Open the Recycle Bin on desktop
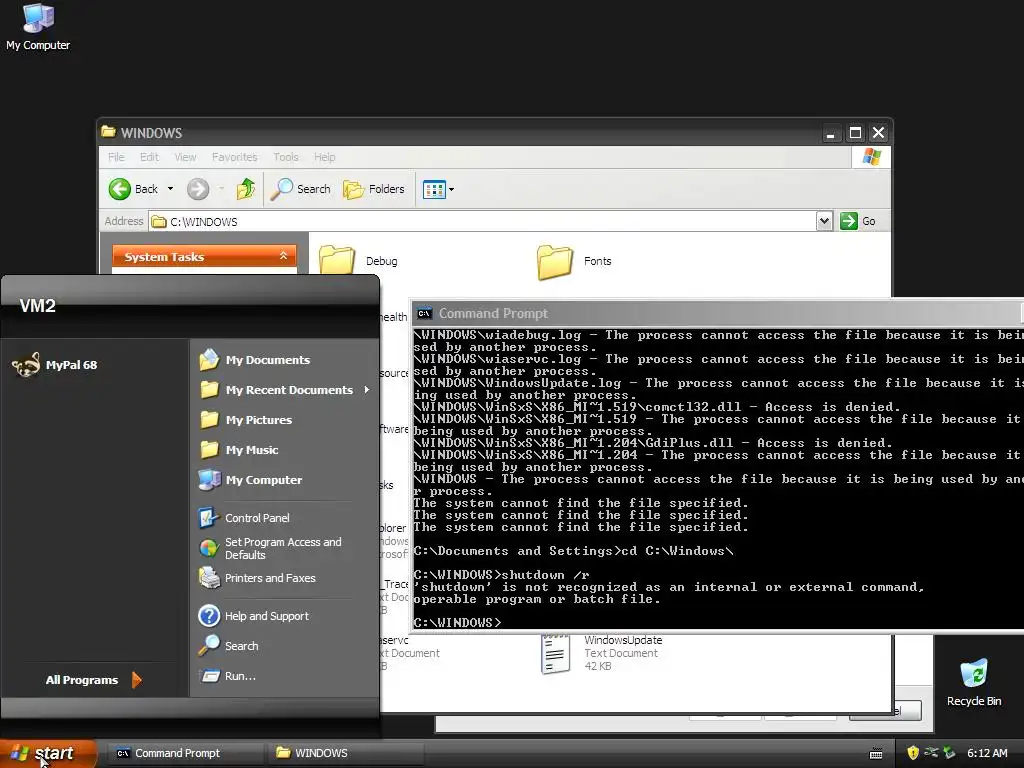1024x768 pixels. (974, 682)
